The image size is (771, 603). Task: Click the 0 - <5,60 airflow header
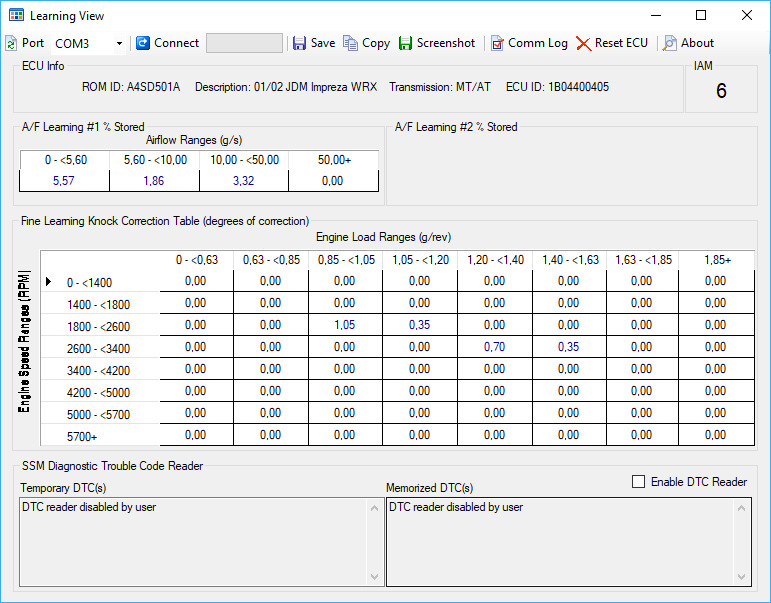[x=65, y=160]
